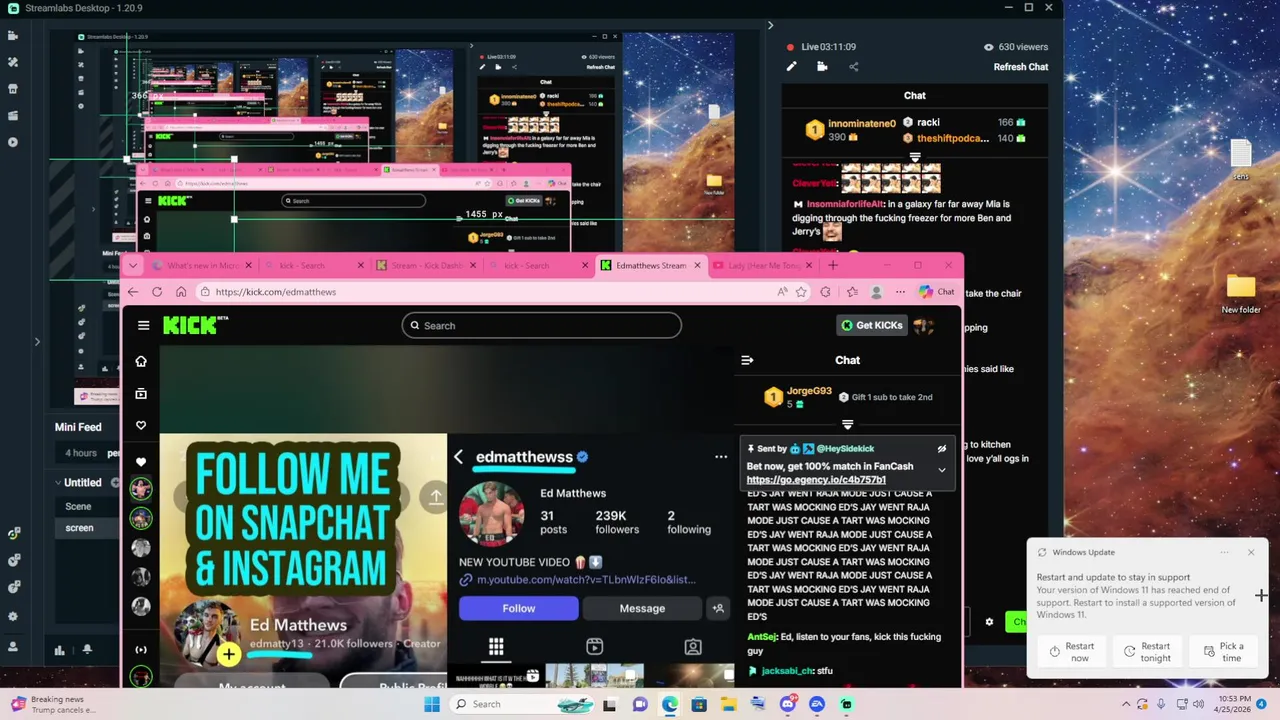Select Instagram reels tab icon
Viewport: 1280px width, 720px height.
tap(594, 647)
